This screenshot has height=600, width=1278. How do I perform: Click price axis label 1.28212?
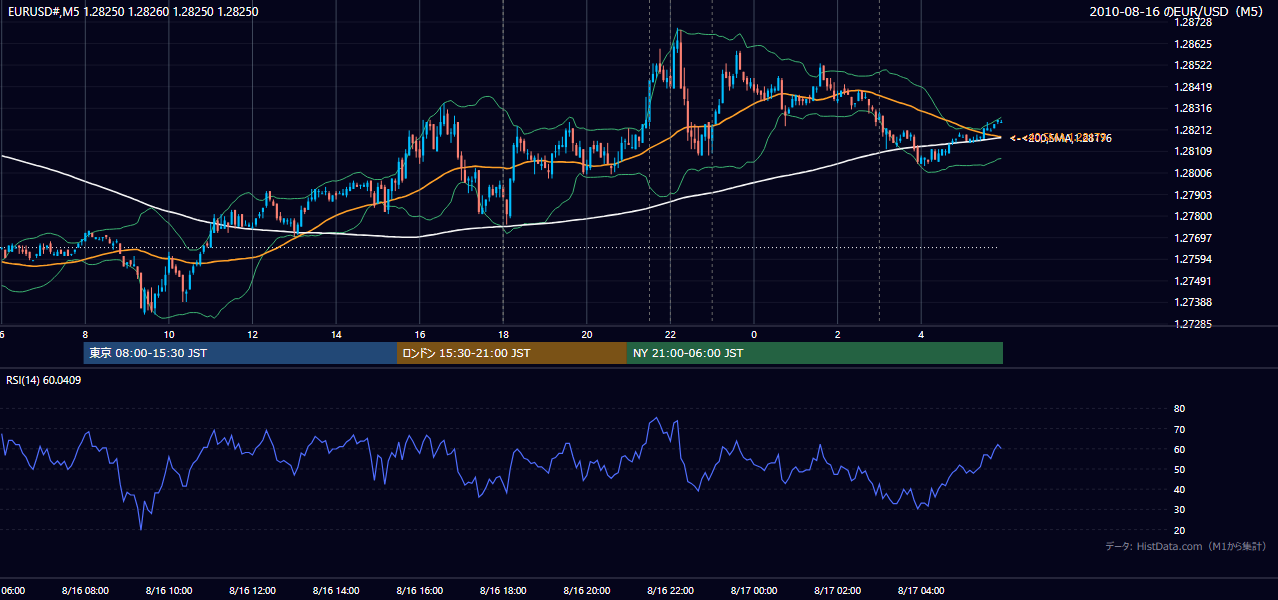1194,130
